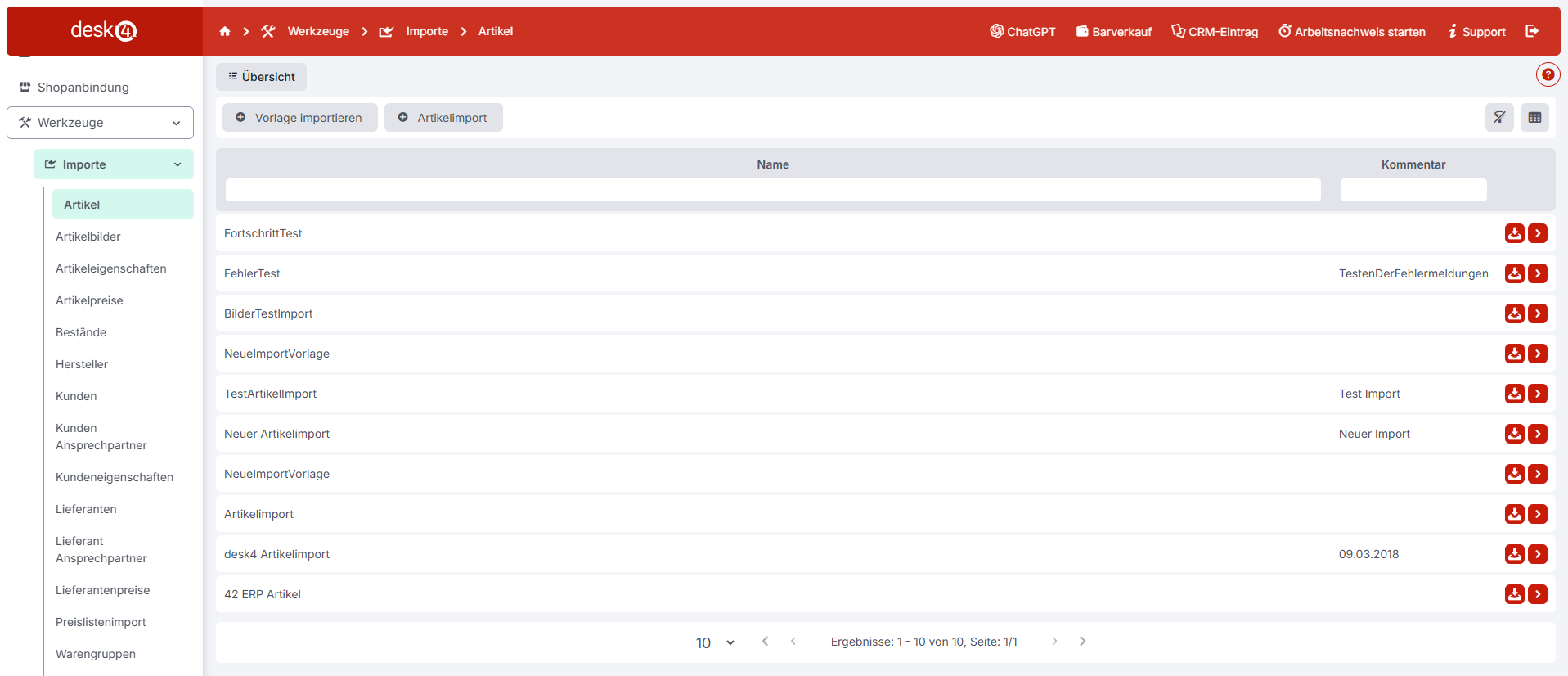Click the home icon in breadcrumb

225,31
